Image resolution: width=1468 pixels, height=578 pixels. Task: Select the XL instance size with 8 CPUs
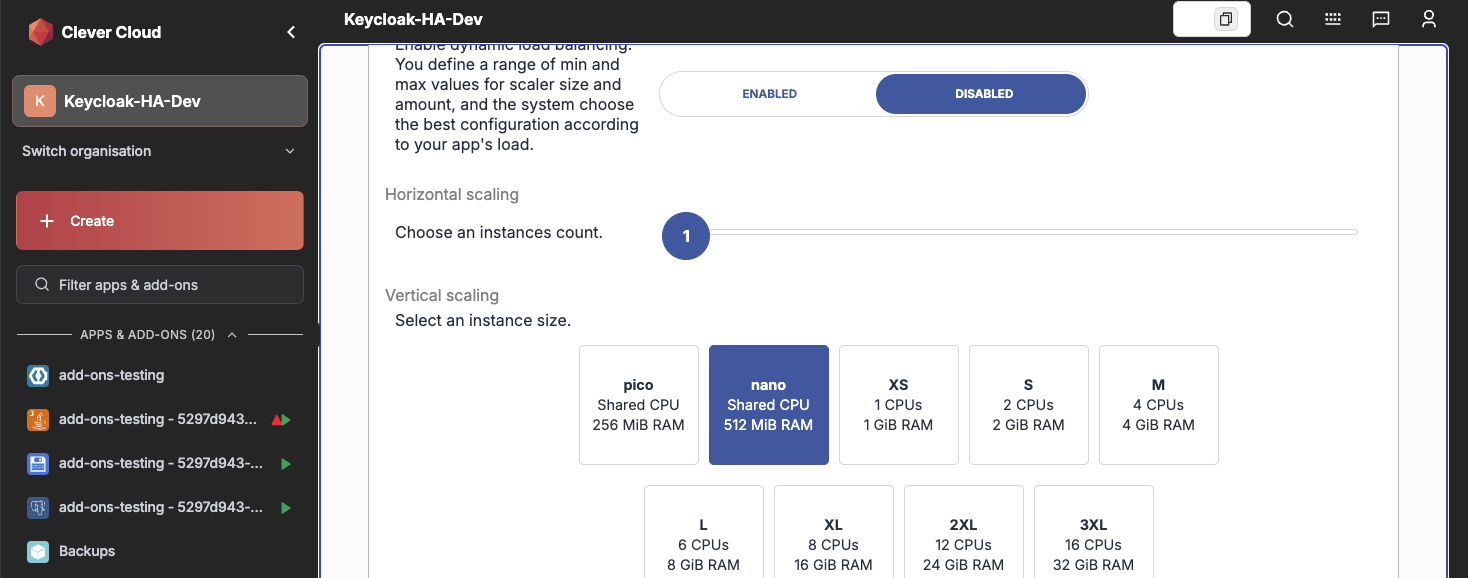point(834,532)
